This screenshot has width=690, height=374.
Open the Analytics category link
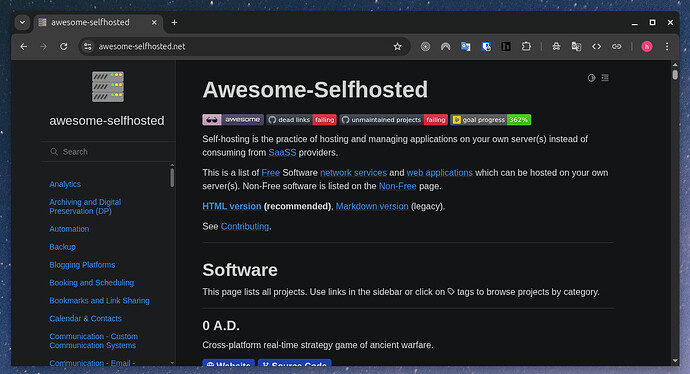(65, 184)
